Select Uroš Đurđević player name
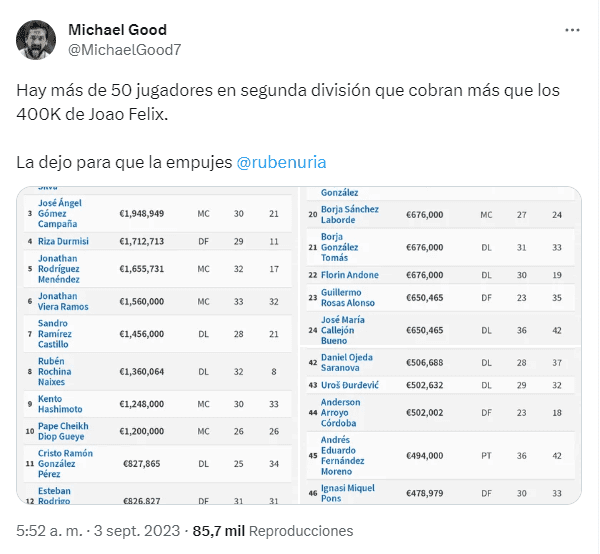The width and height of the screenshot is (600, 554). click(x=350, y=385)
